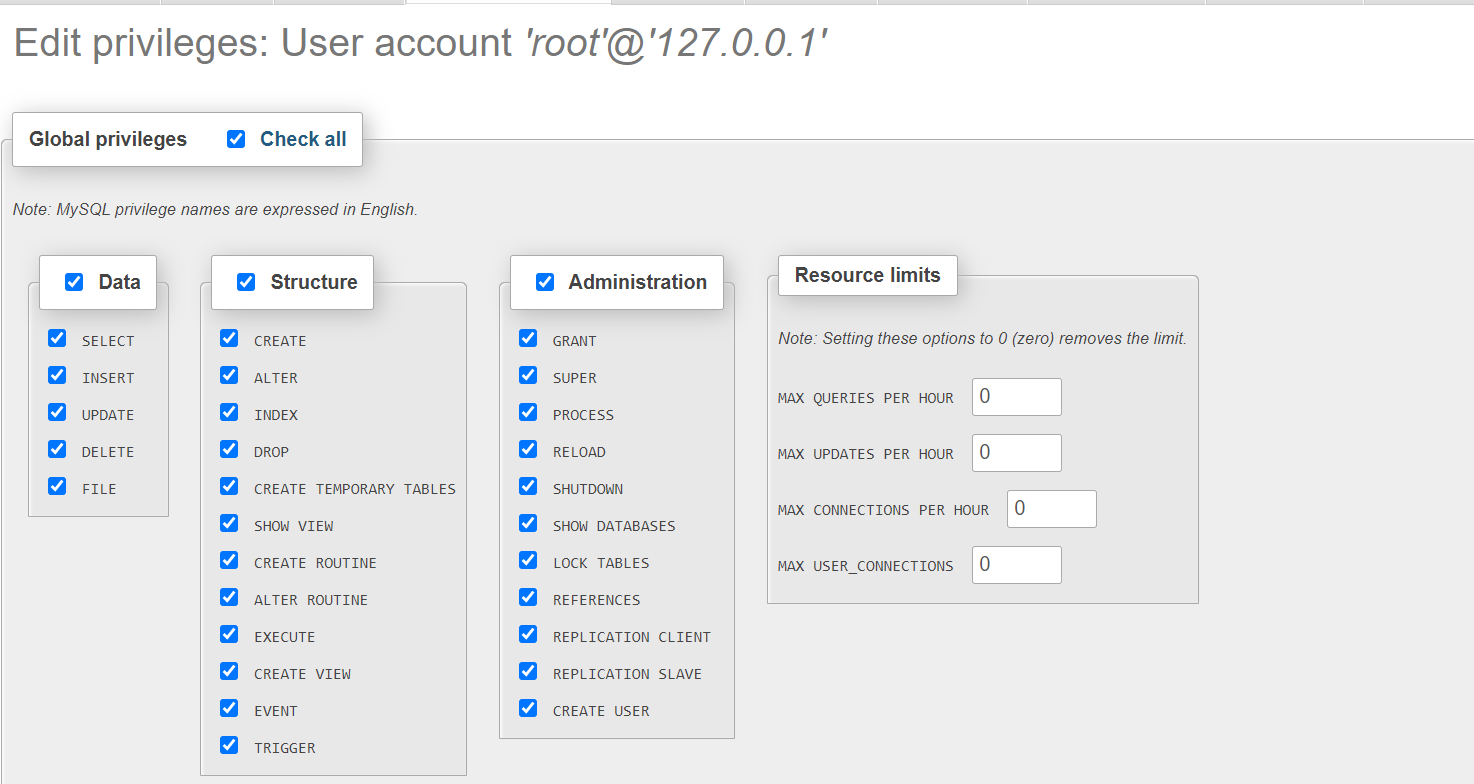Image resolution: width=1474 pixels, height=784 pixels.
Task: Uncheck the TRIGGER privilege checkbox
Action: (229, 745)
